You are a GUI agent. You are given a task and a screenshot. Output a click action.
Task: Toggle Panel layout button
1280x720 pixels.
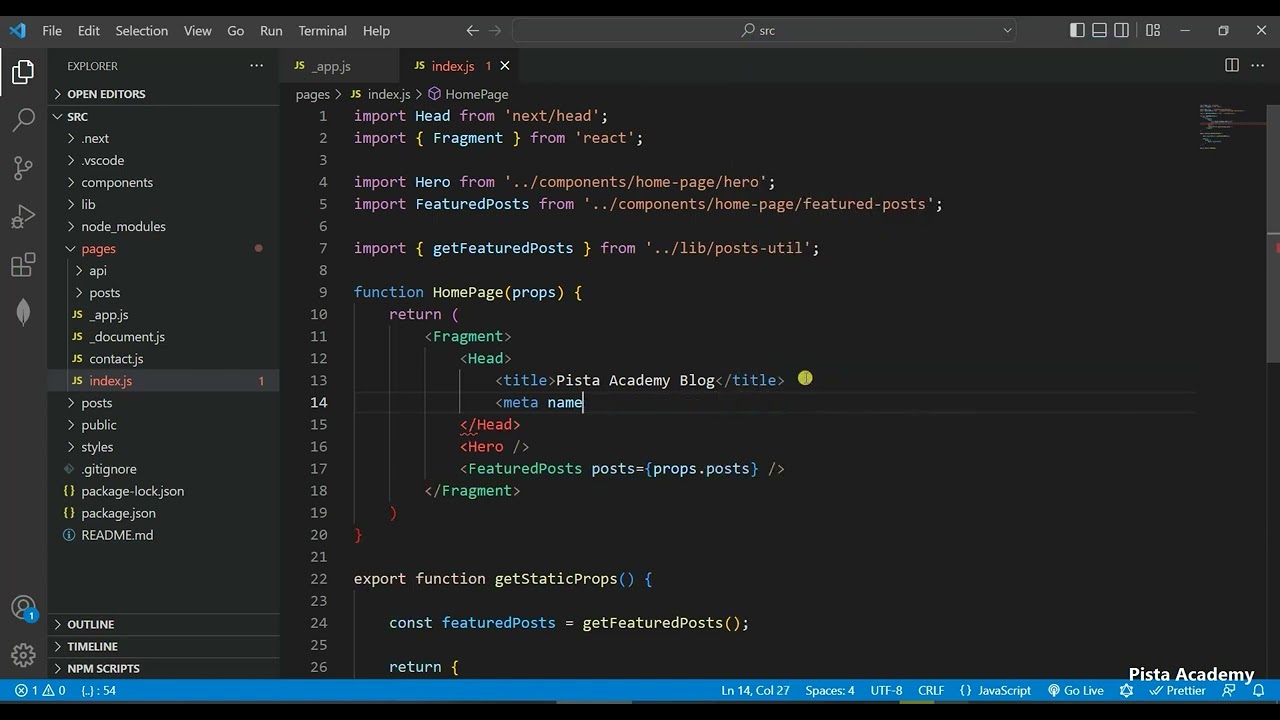tap(1099, 30)
